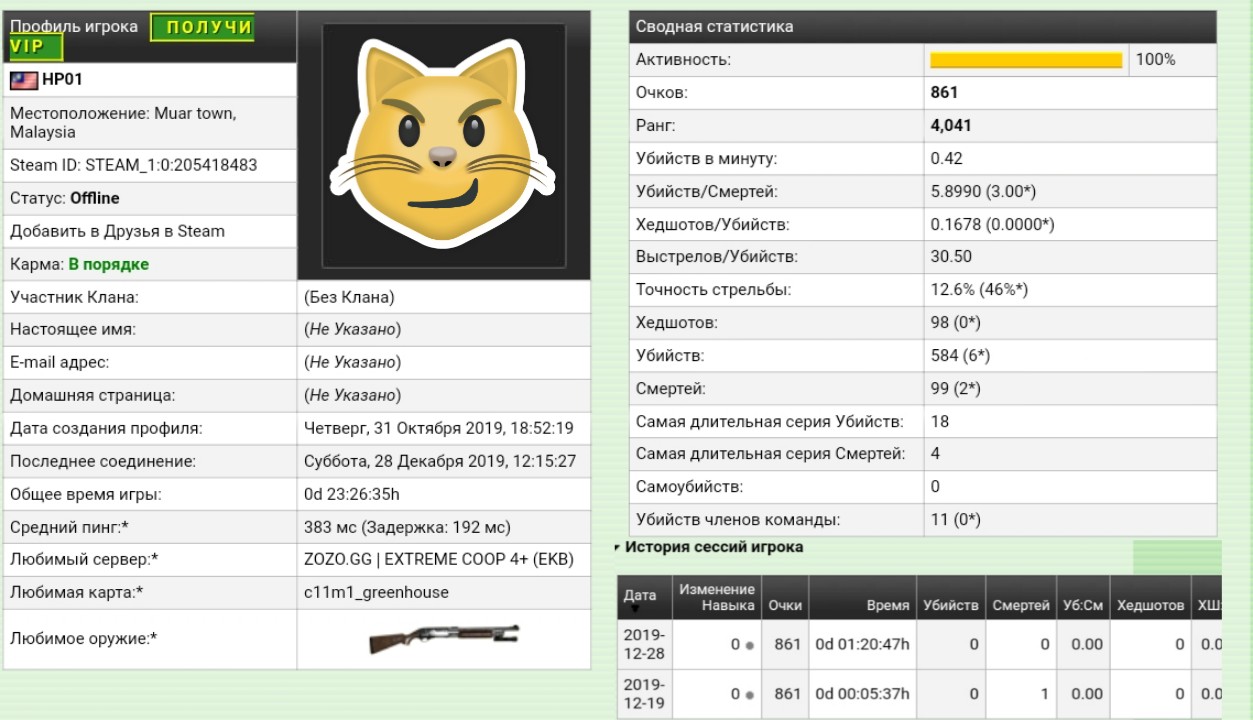Viewport: 1253px width, 720px height.
Task: Click the shotgun favorite weapon image
Action: [444, 639]
